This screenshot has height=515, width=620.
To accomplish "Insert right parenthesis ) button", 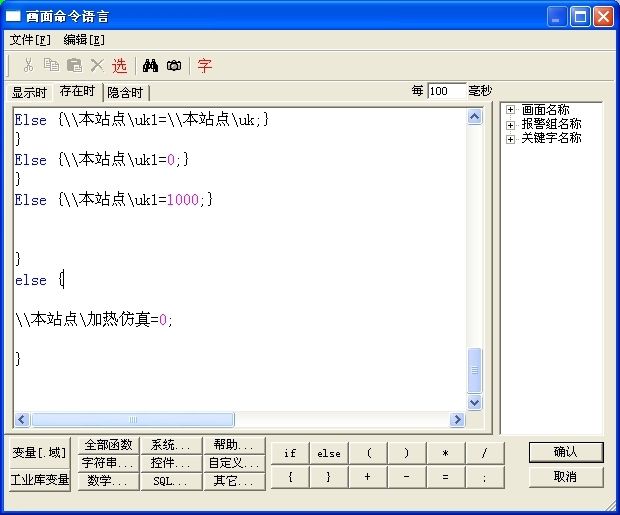I will pyautogui.click(x=406, y=453).
